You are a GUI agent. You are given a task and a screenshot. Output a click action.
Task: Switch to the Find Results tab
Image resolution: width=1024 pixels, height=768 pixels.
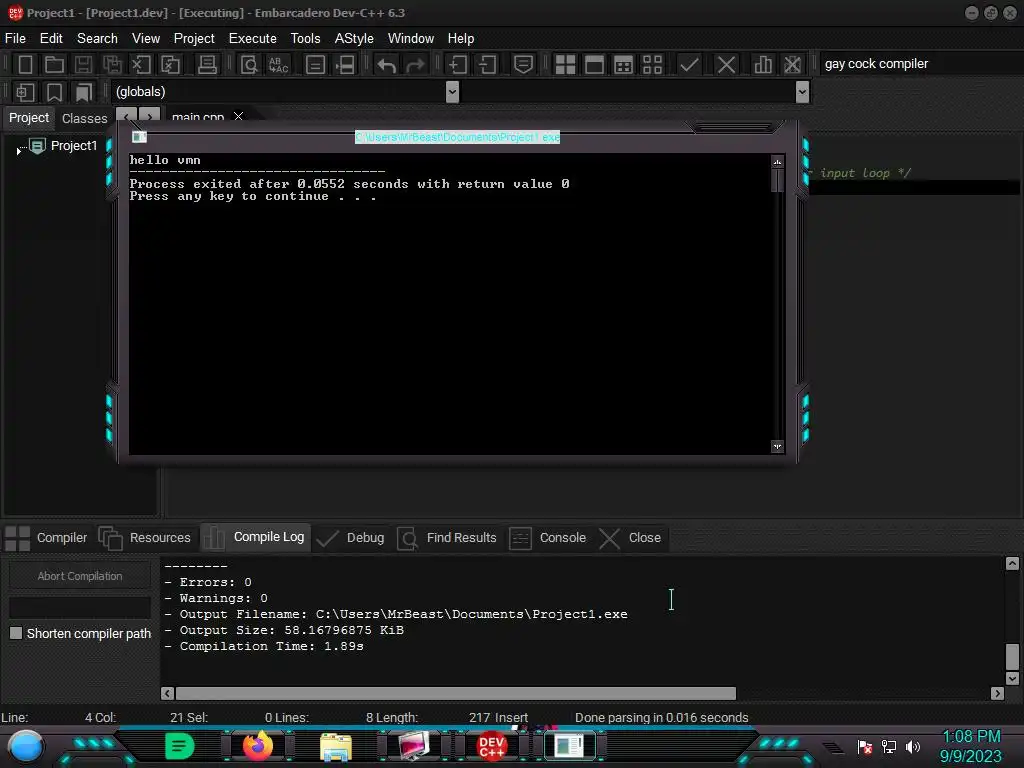pyautogui.click(x=447, y=537)
